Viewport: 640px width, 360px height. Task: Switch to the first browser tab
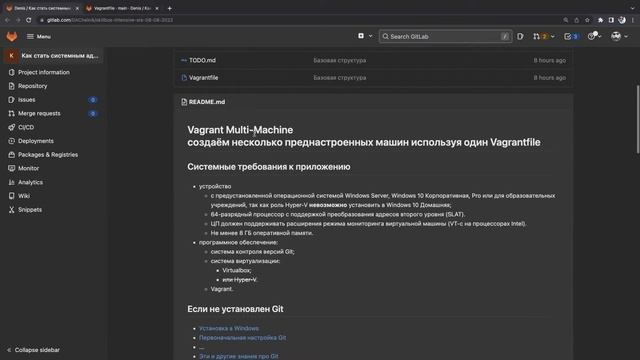43,8
